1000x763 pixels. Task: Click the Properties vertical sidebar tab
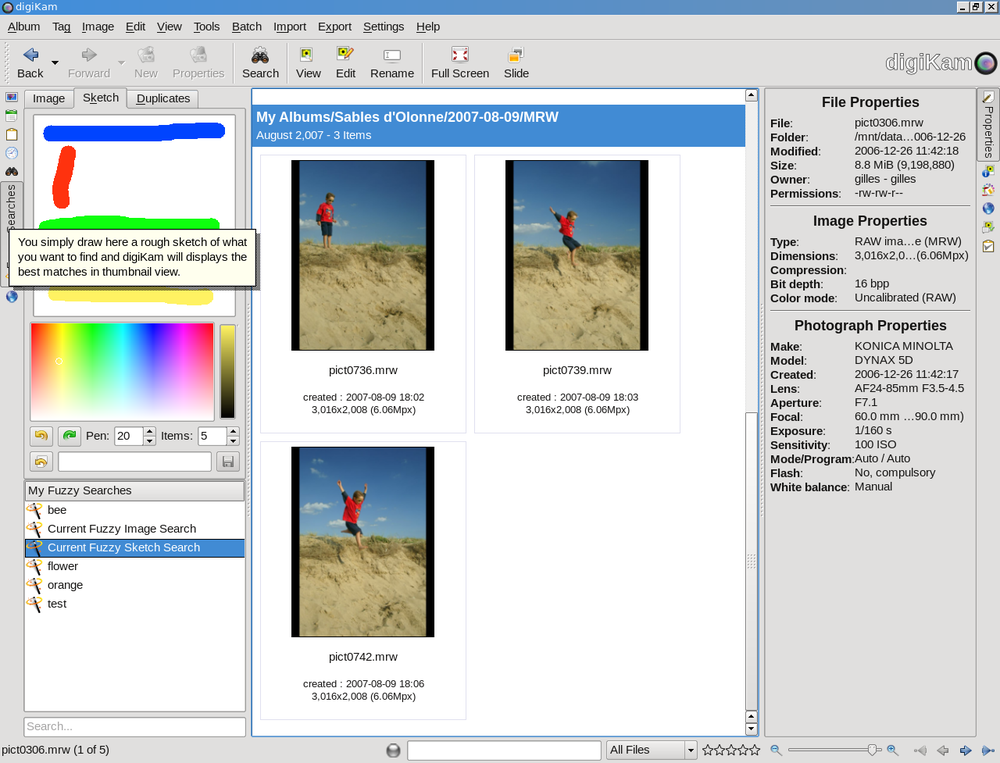coord(988,124)
